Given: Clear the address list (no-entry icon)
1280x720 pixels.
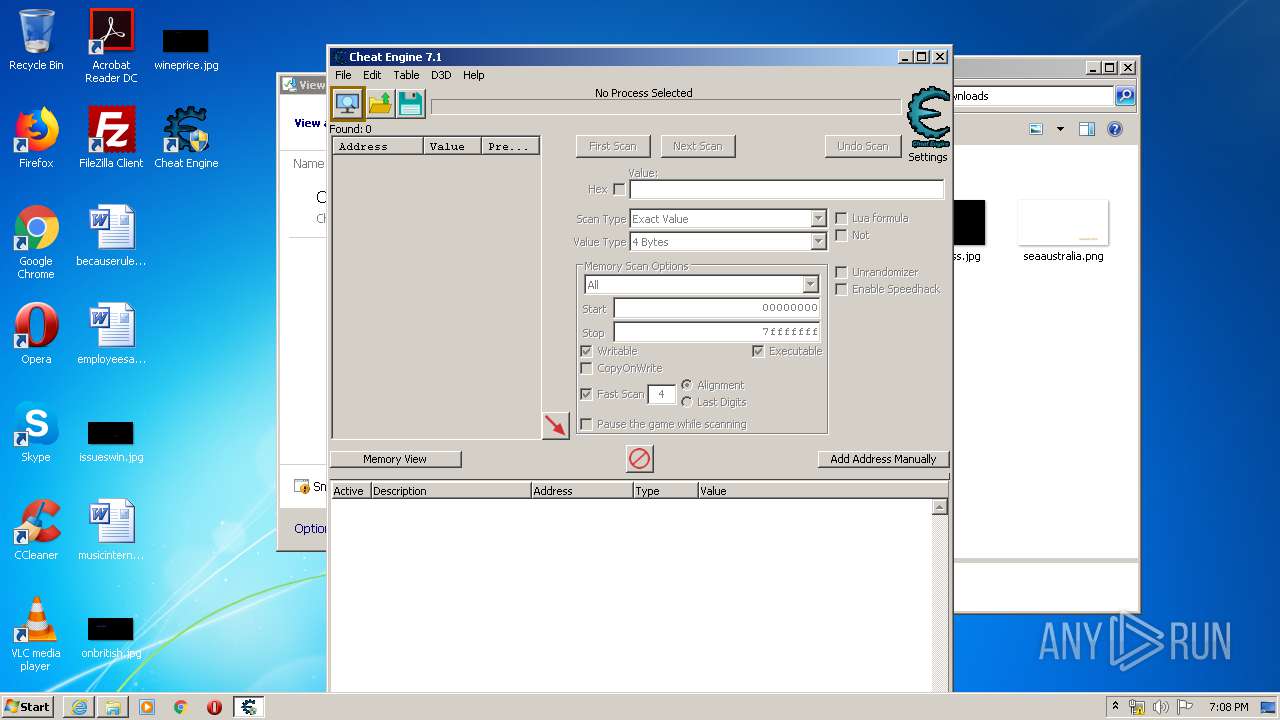Looking at the screenshot, I should coord(639,459).
